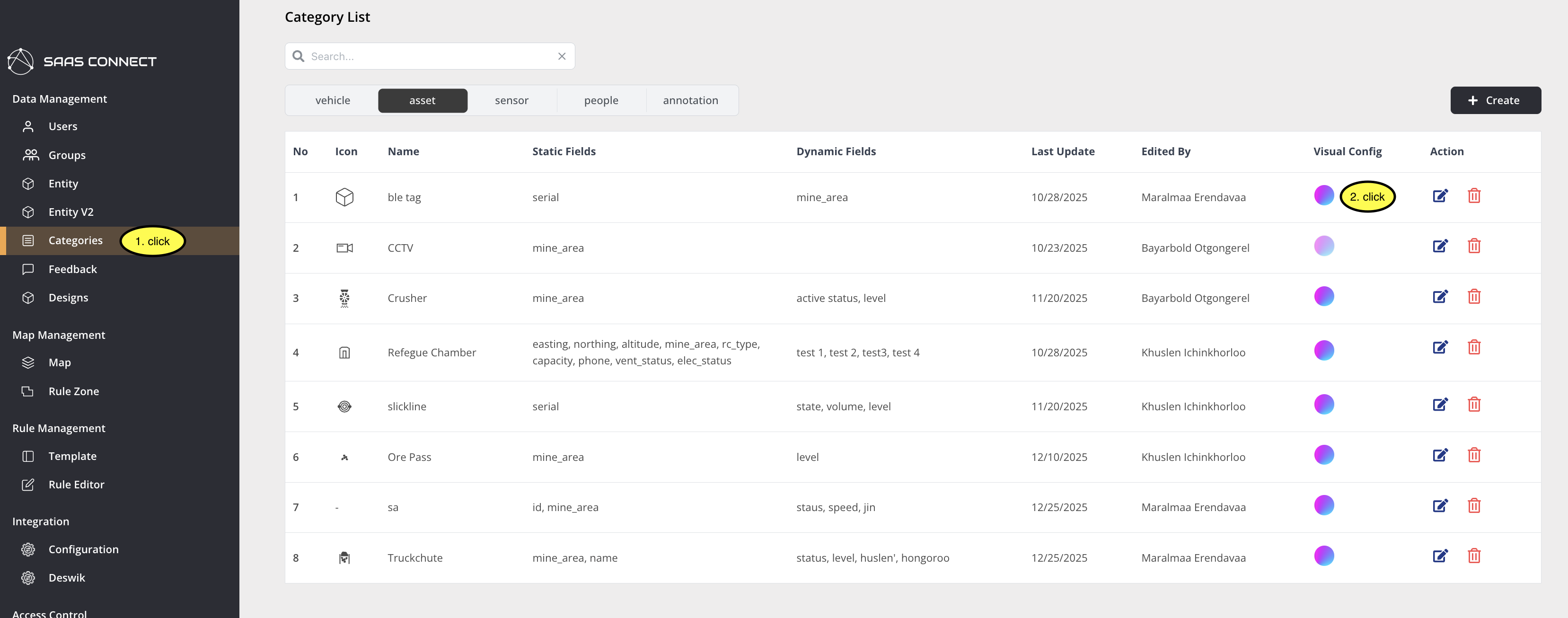
Task: Open the Users section in sidebar
Action: click(63, 126)
